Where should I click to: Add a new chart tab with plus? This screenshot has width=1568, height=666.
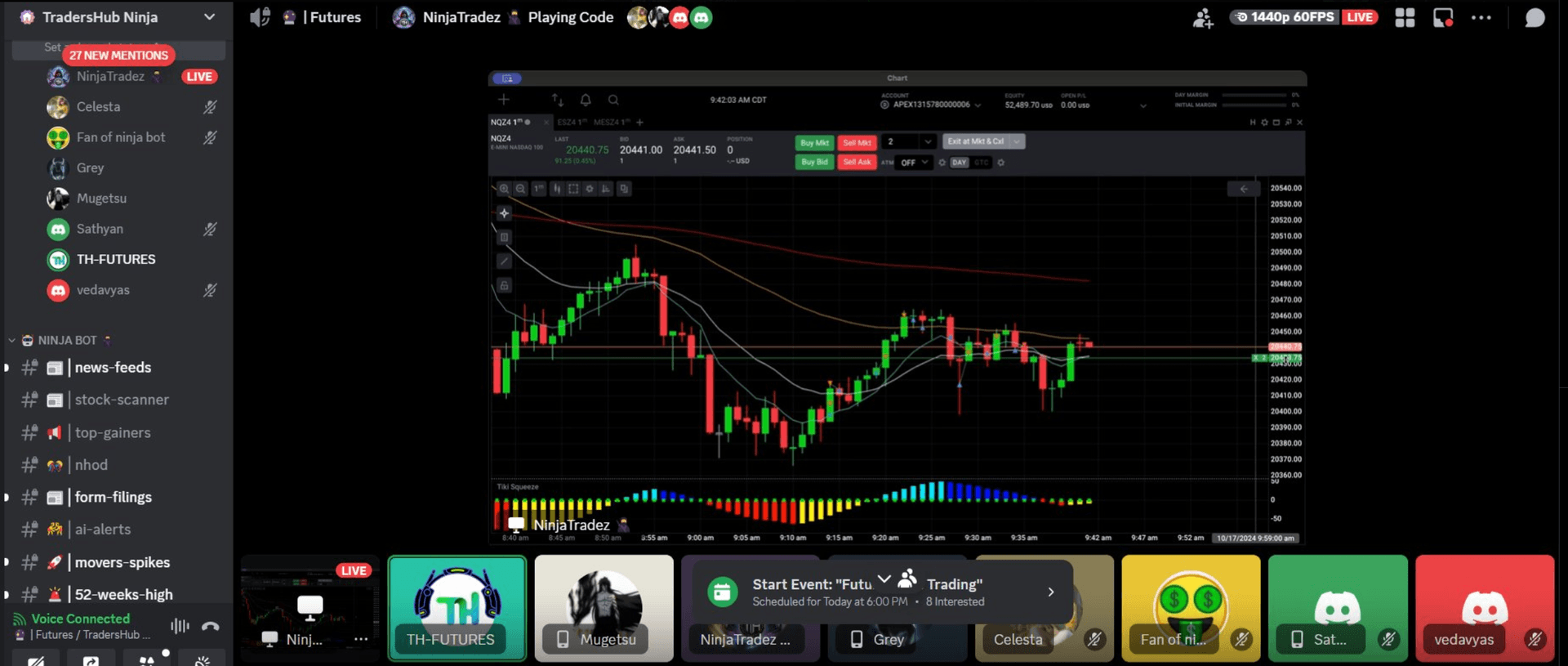point(639,123)
